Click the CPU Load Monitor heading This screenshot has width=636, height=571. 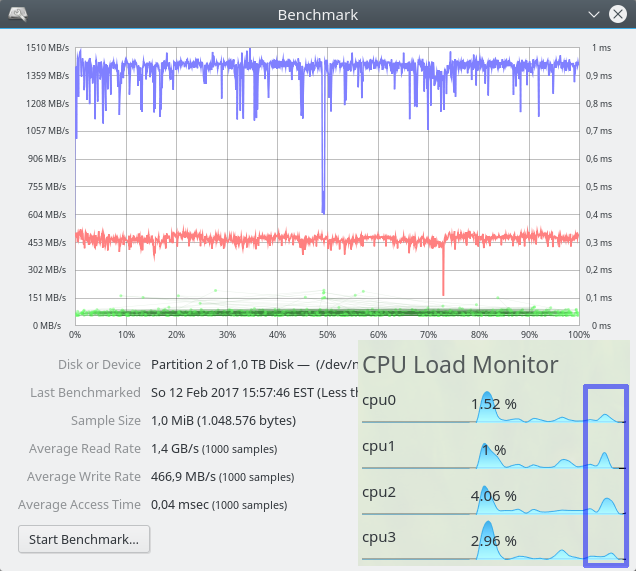pos(460,365)
